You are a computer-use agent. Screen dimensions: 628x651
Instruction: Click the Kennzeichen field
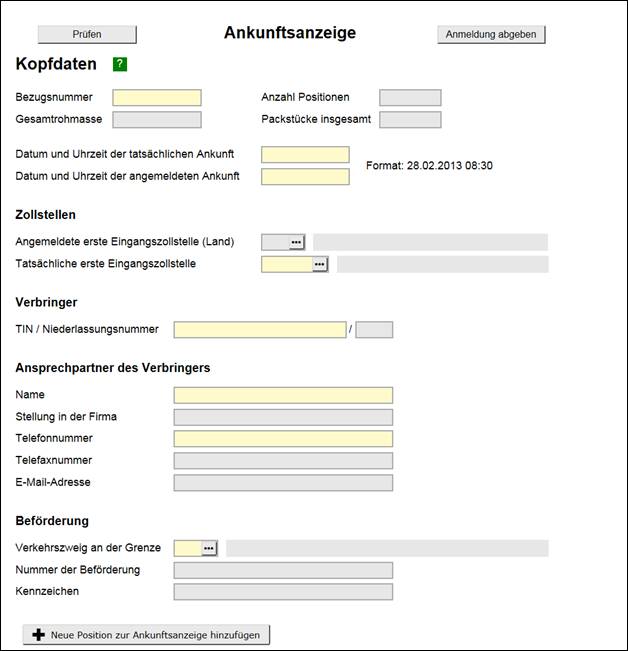283,592
